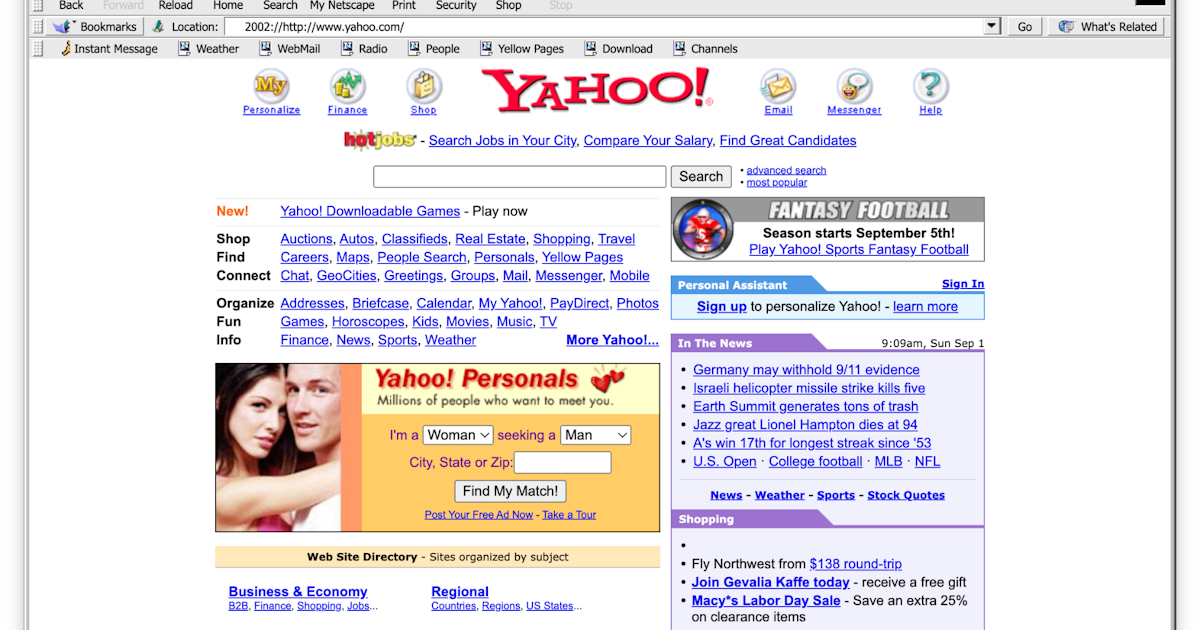Open Germany may withhold 9/11 evidence headline
The height and width of the screenshot is (630, 1200).
click(x=806, y=369)
